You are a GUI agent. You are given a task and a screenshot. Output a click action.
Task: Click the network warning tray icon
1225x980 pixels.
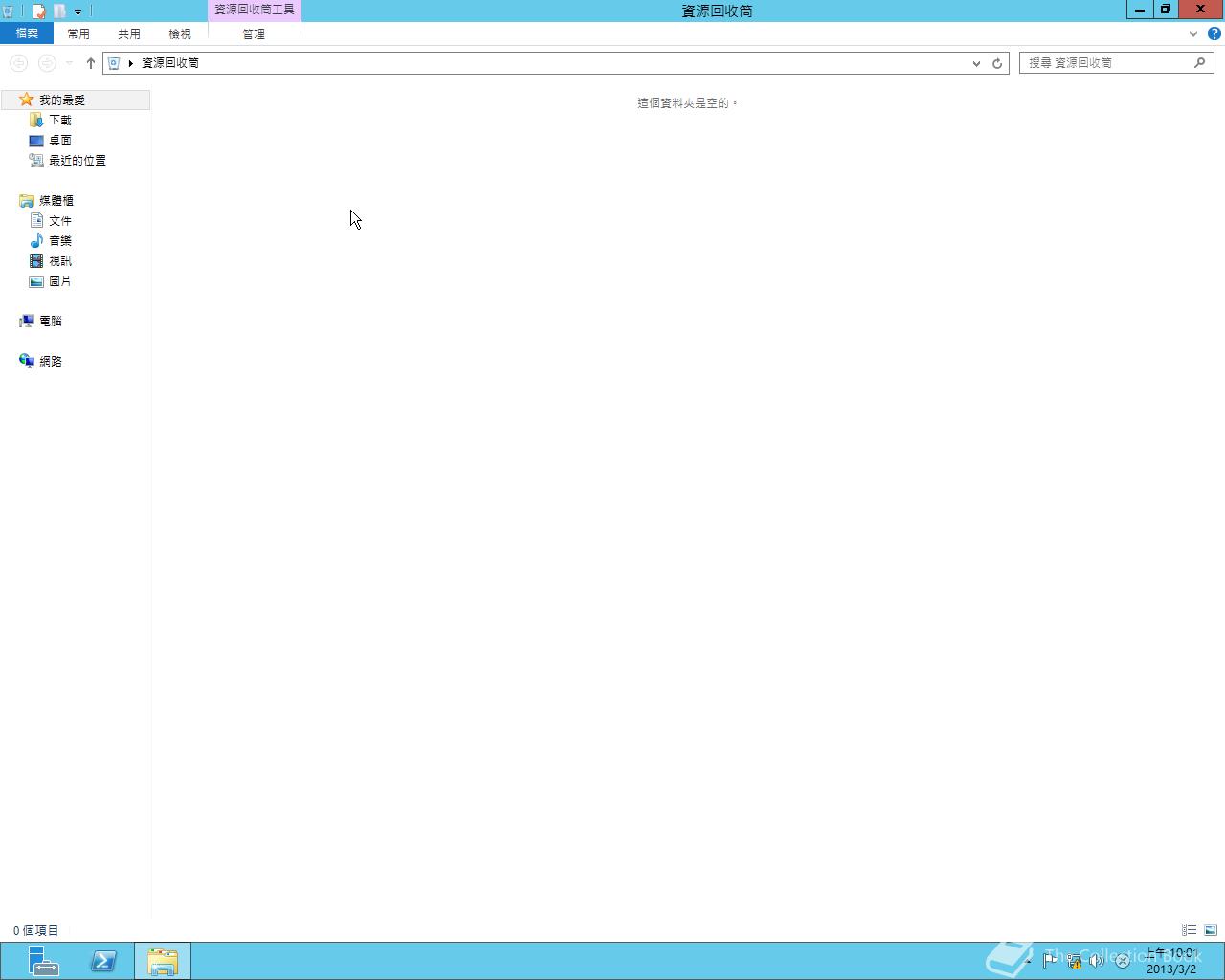1074,961
